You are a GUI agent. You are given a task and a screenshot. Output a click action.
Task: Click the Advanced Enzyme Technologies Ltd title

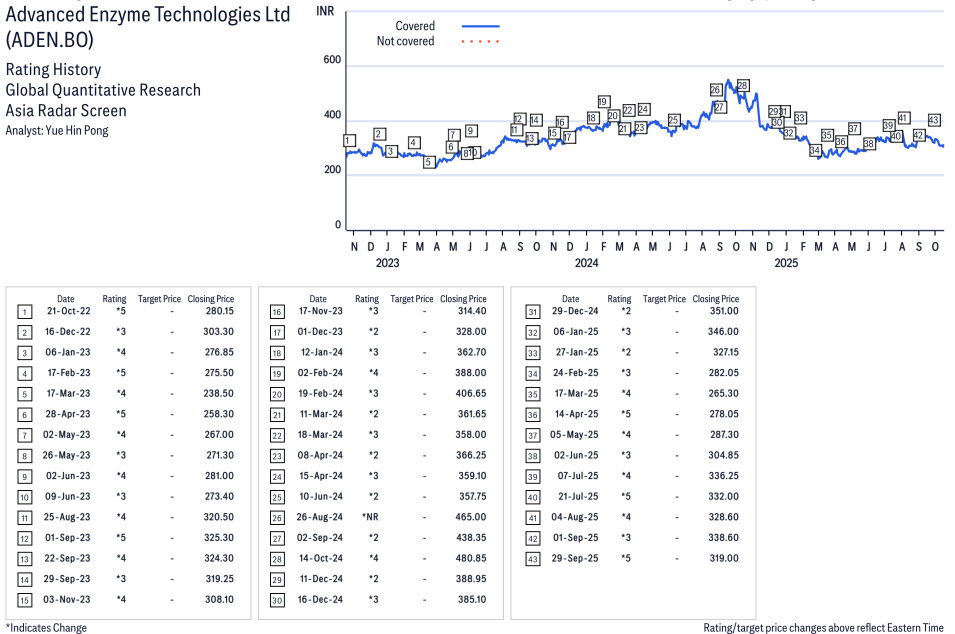tap(148, 15)
